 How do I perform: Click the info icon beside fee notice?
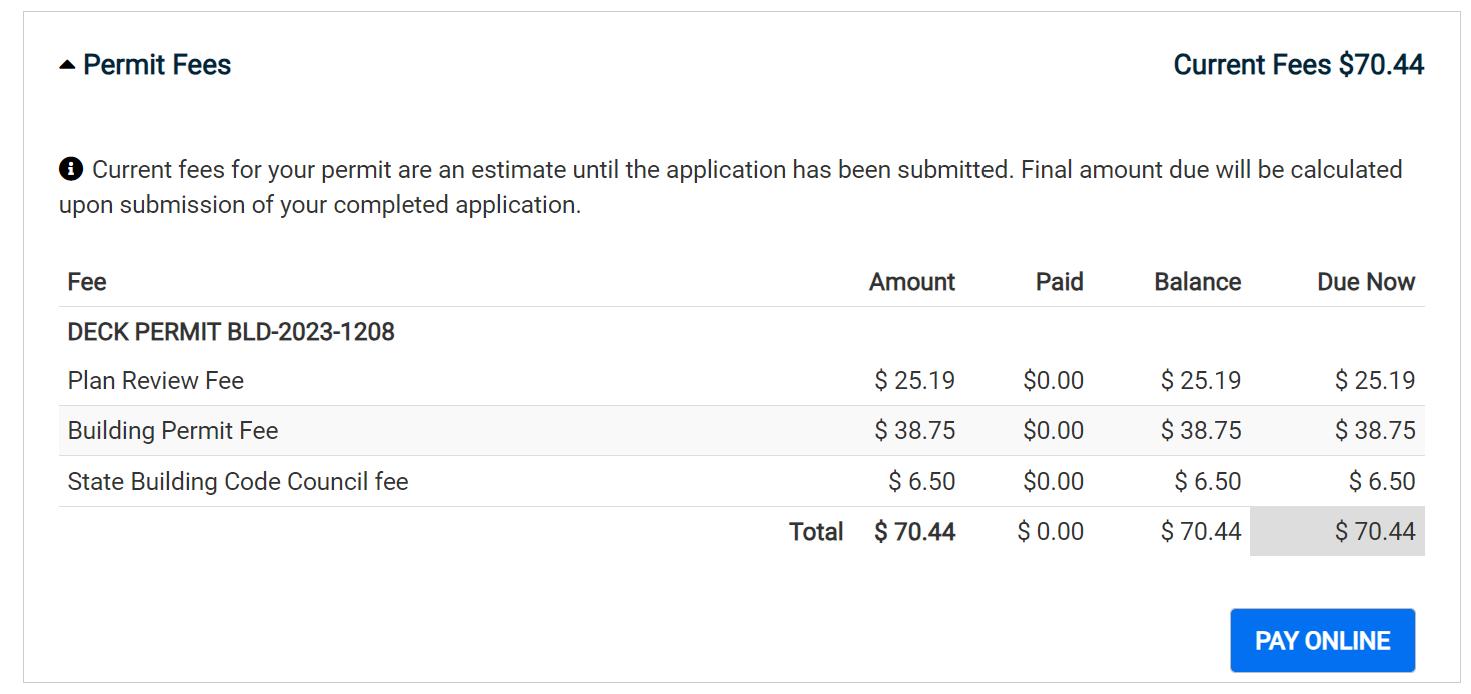[x=70, y=169]
